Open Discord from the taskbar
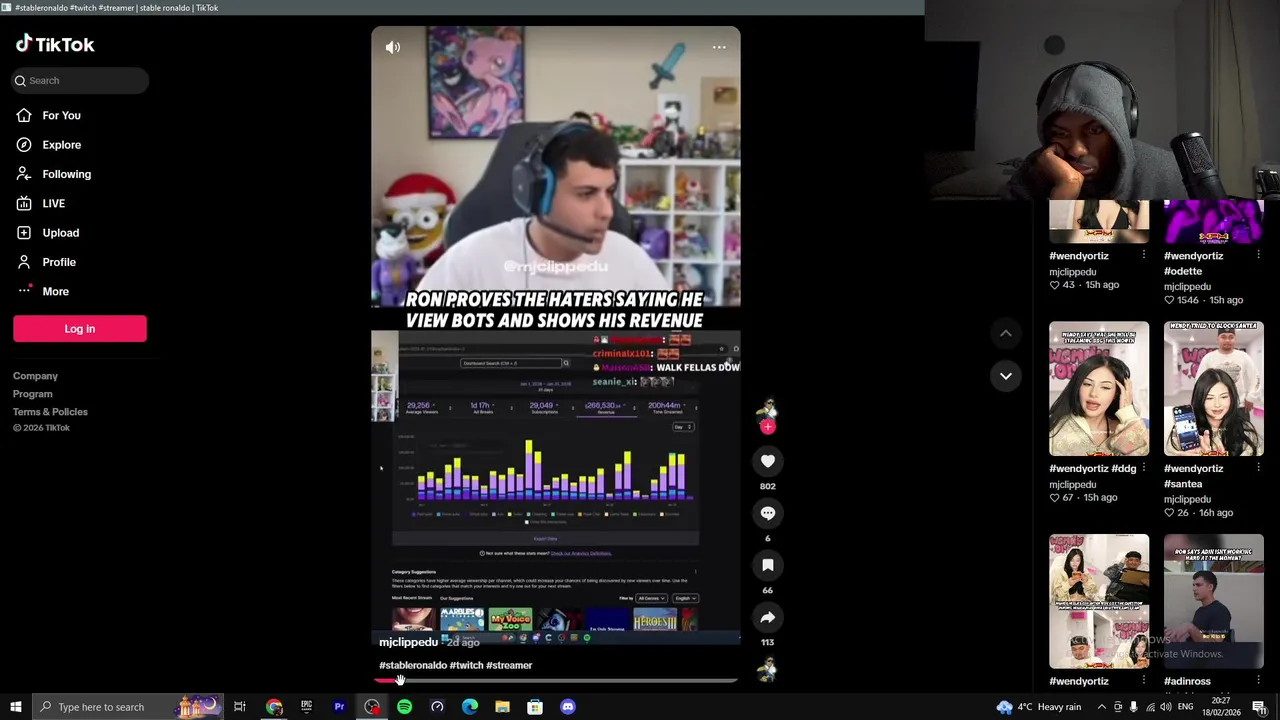Image resolution: width=1280 pixels, height=720 pixels. [568, 707]
